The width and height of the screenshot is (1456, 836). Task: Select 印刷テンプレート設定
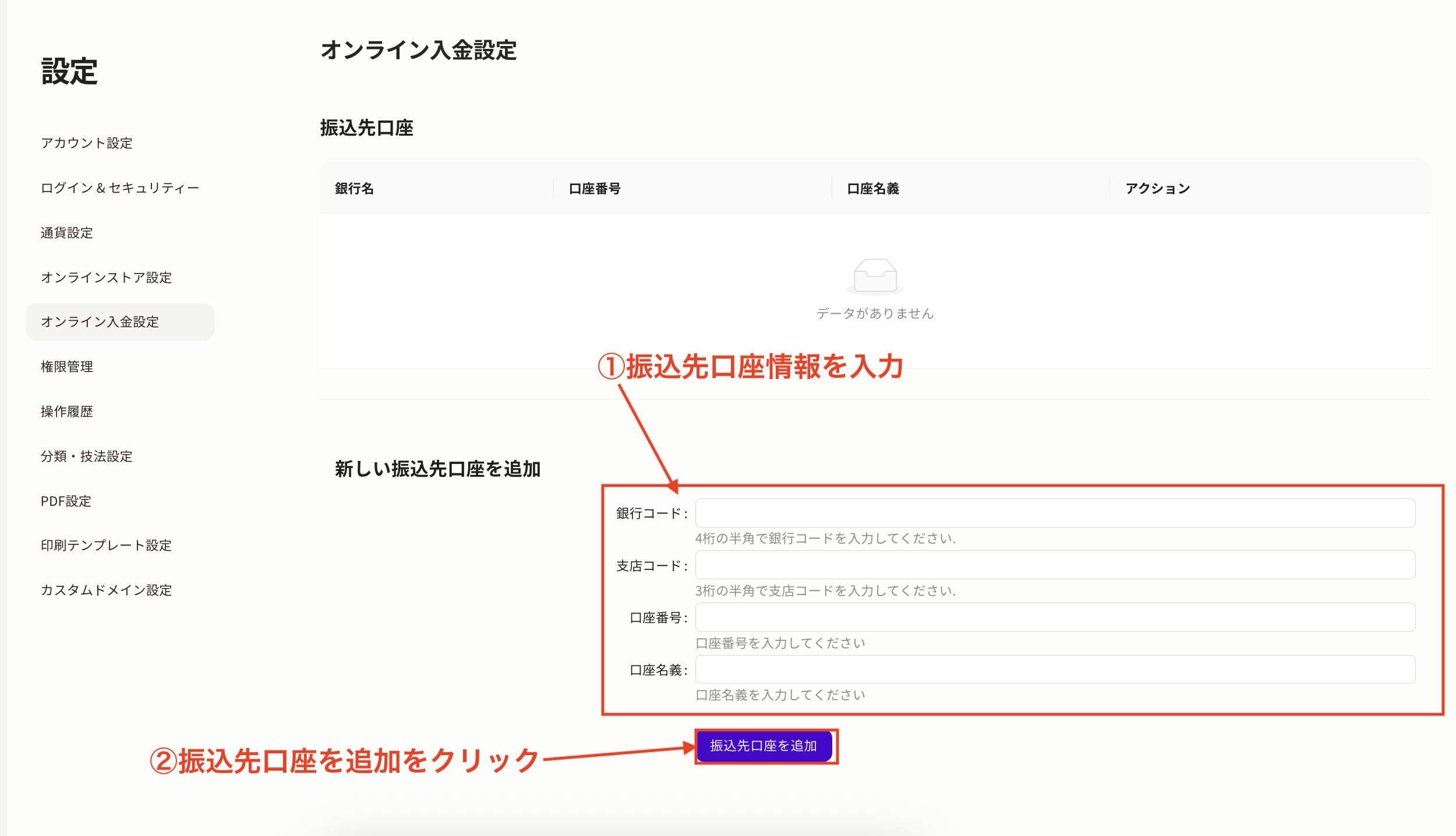click(106, 545)
